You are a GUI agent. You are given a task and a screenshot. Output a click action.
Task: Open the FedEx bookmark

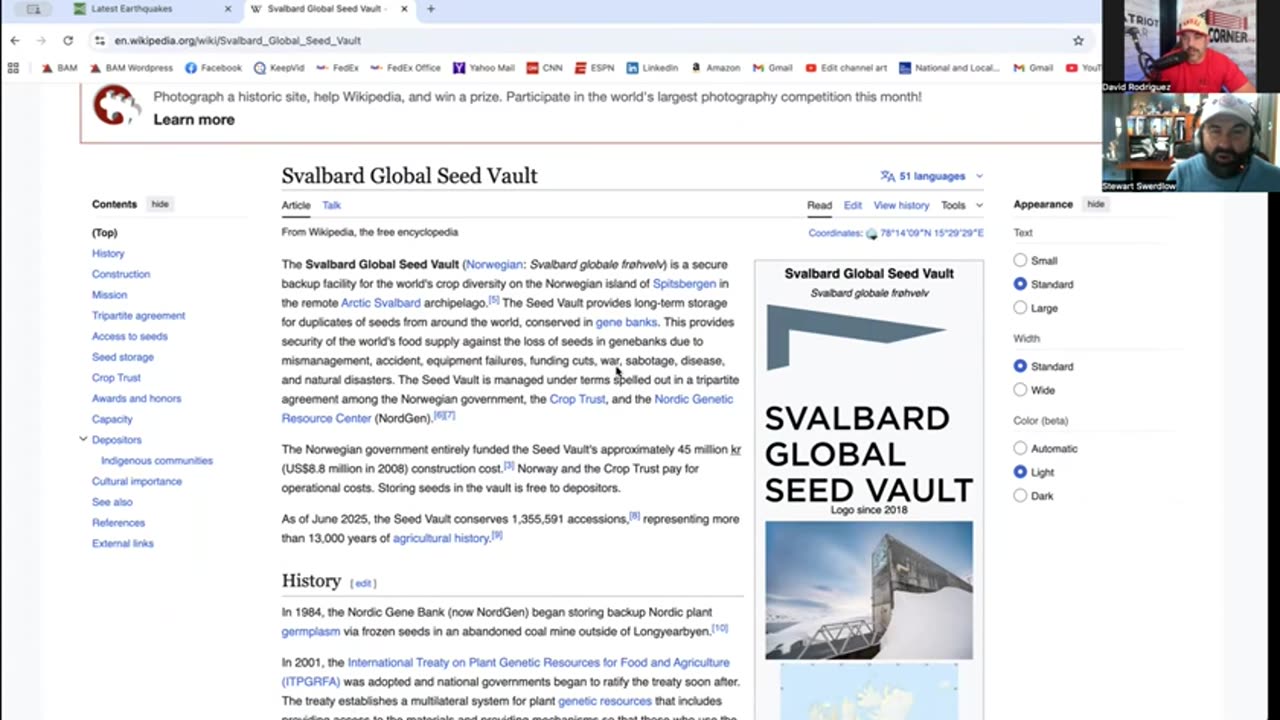tap(337, 68)
